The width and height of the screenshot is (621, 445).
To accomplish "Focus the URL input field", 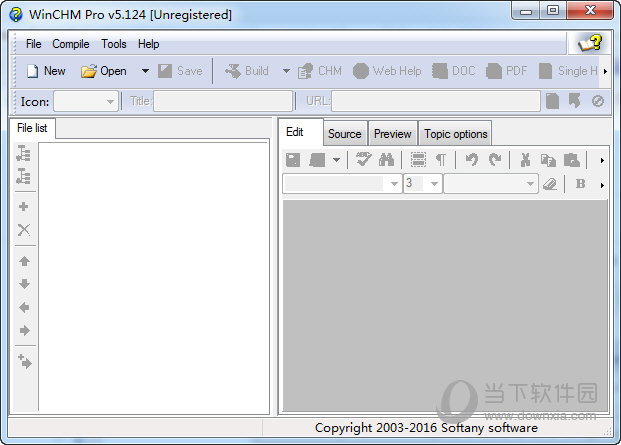I will pyautogui.click(x=436, y=101).
